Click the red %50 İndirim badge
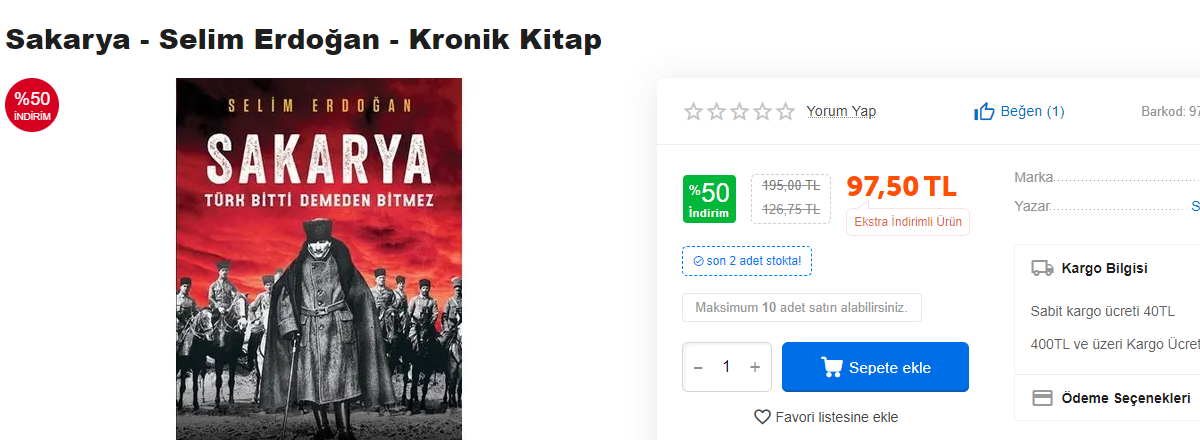This screenshot has width=1200, height=440. pyautogui.click(x=32, y=105)
